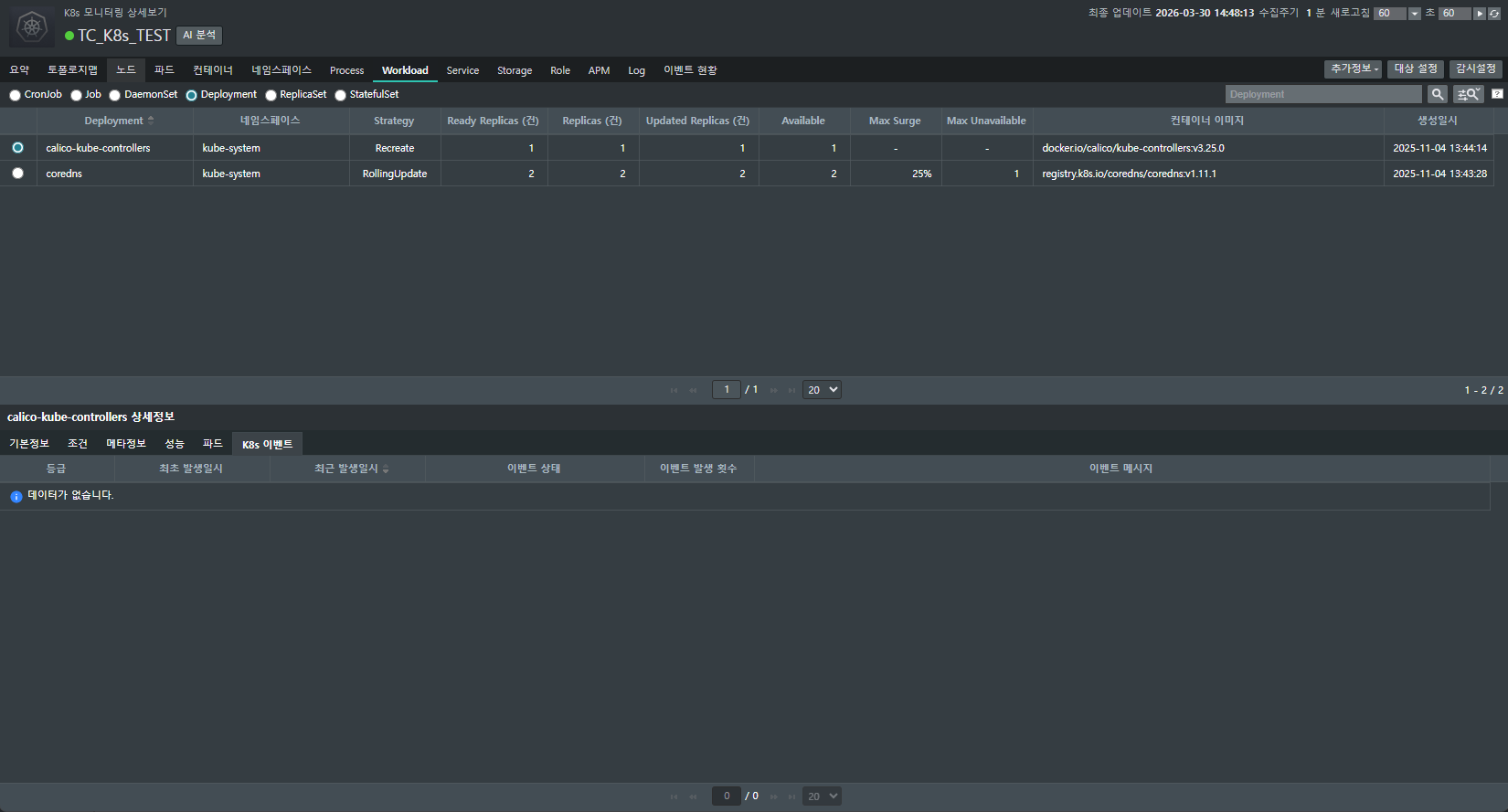Click the AI 분석 button

[x=199, y=36]
